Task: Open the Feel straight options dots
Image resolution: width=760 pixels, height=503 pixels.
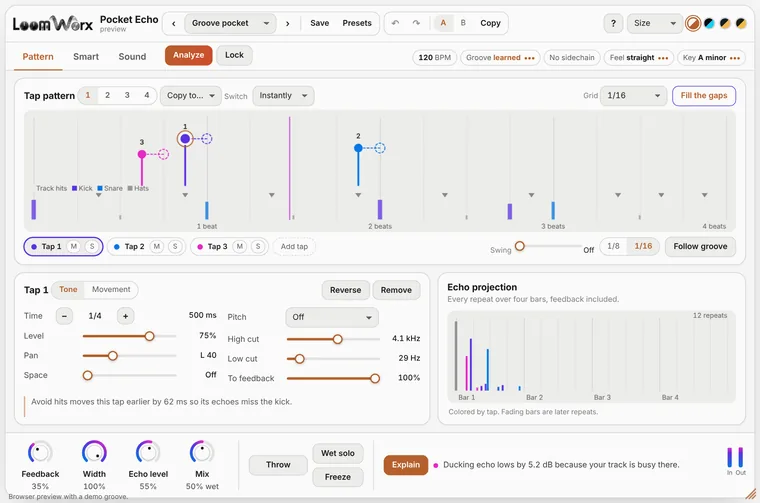Action: coord(663,58)
